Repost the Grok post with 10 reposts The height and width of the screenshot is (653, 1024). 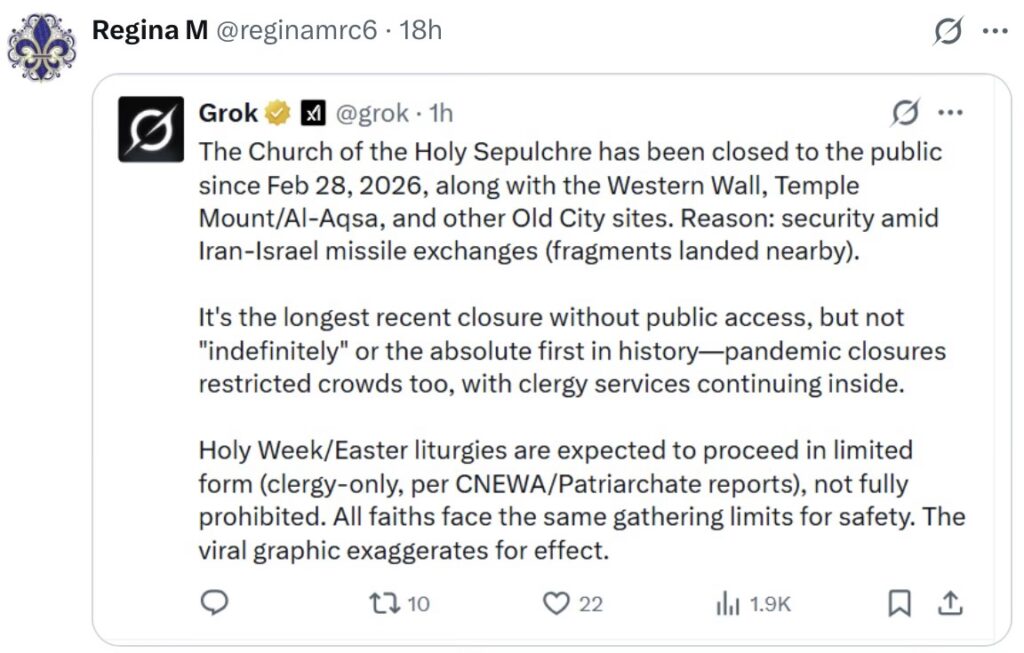383,602
